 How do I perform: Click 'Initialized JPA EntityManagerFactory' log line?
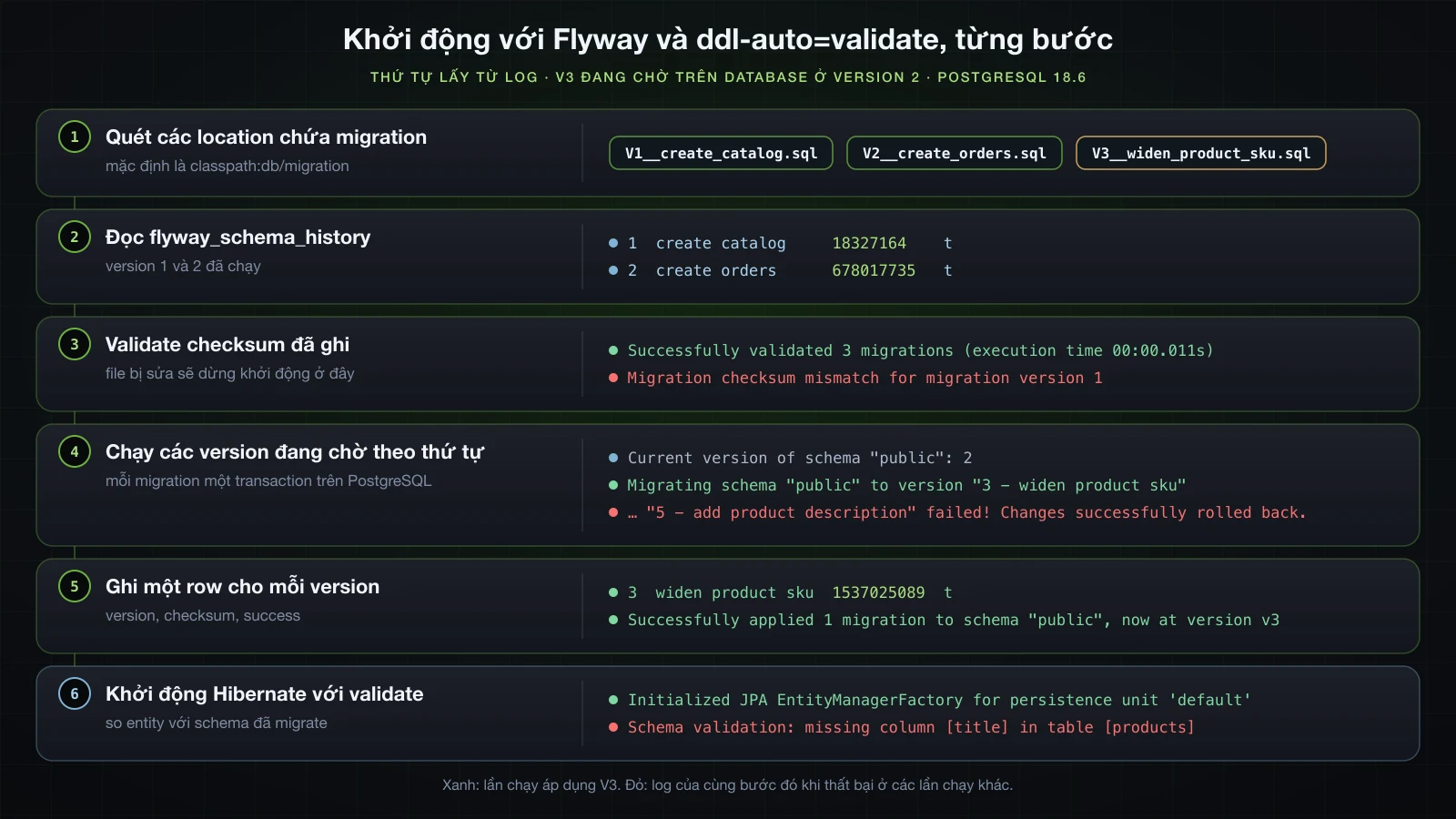[930, 700]
